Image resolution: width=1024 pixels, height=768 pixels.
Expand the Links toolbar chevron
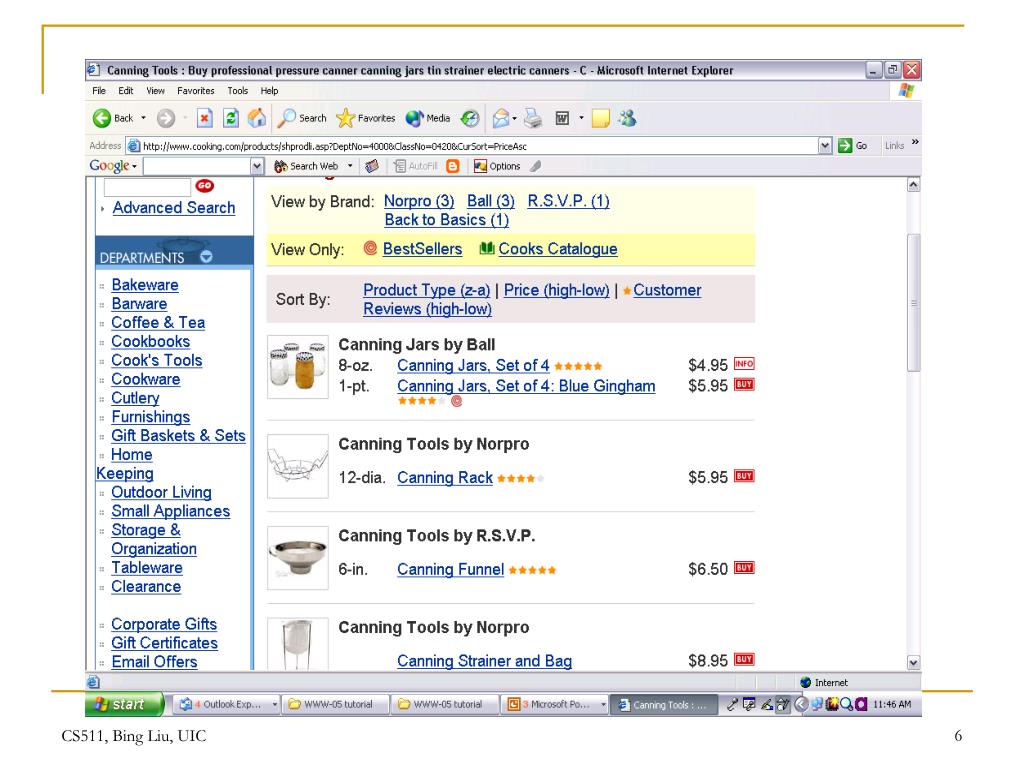[x=915, y=142]
